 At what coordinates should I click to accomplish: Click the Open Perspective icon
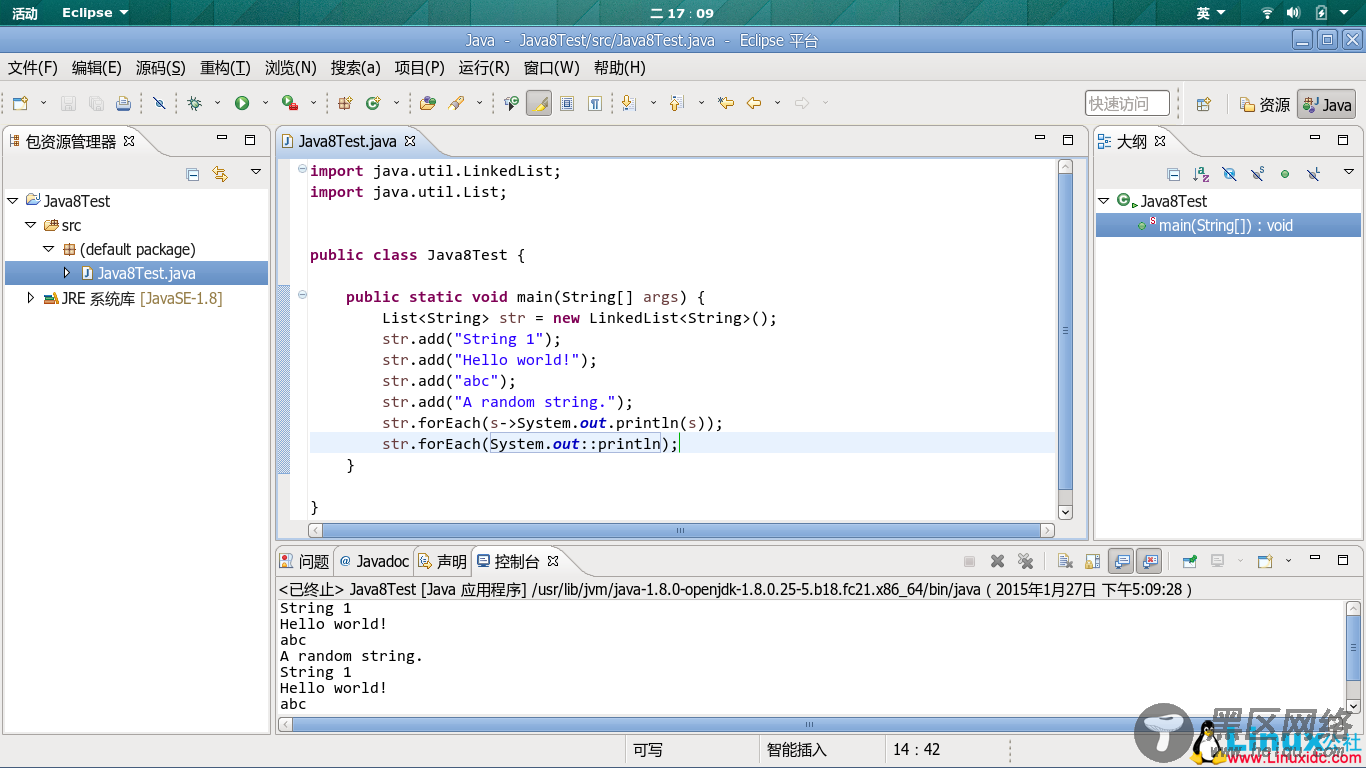[1204, 104]
